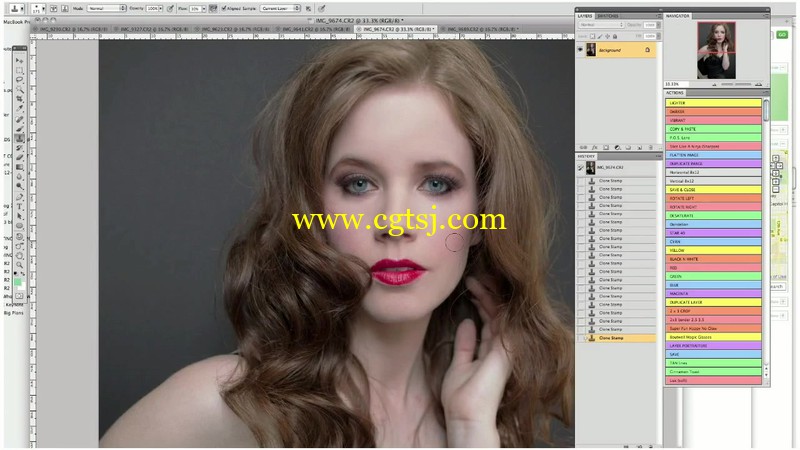The width and height of the screenshot is (800, 450).
Task: Select the Gradient tool
Action: point(20,167)
